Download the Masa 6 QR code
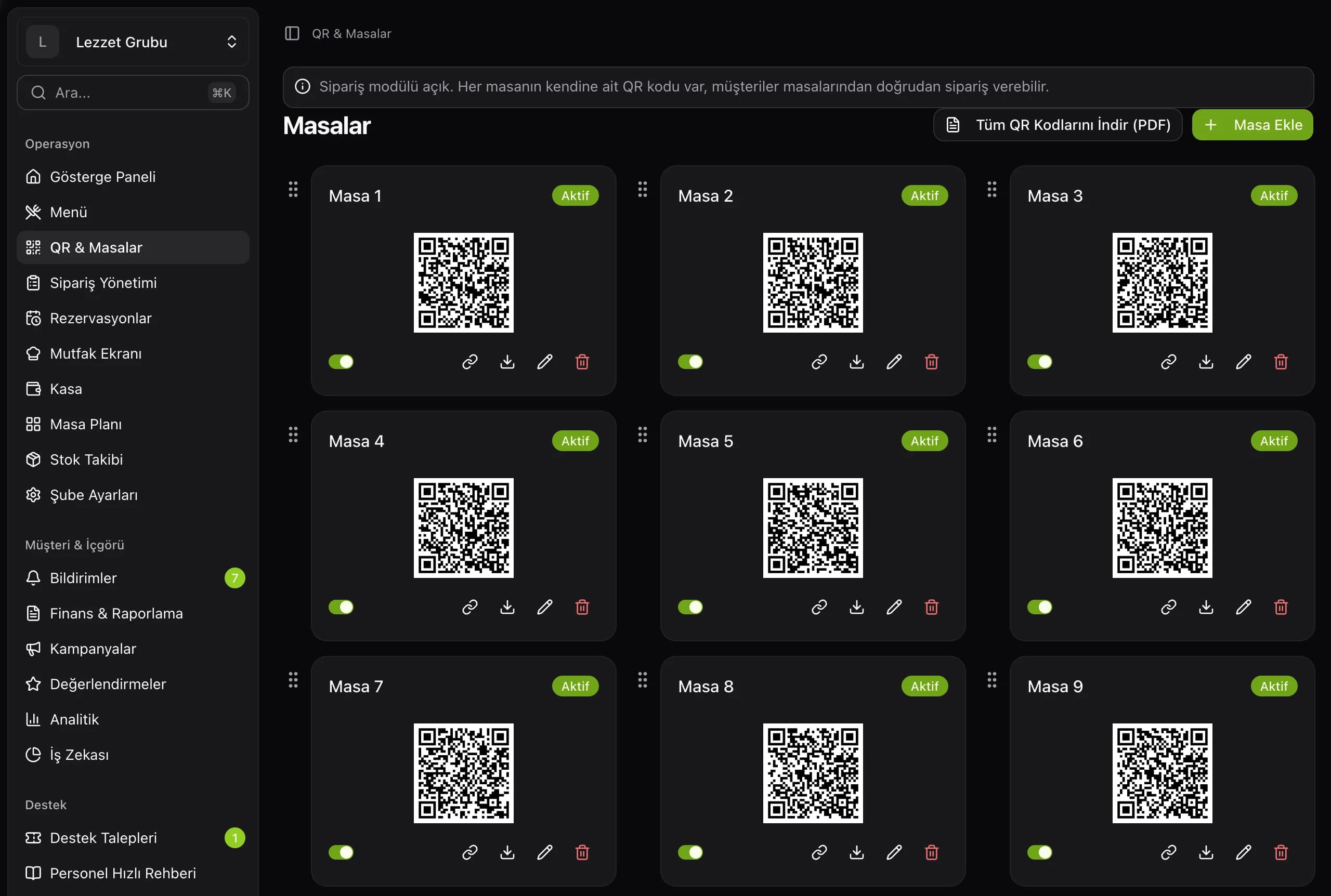The height and width of the screenshot is (896, 1331). [1206, 607]
